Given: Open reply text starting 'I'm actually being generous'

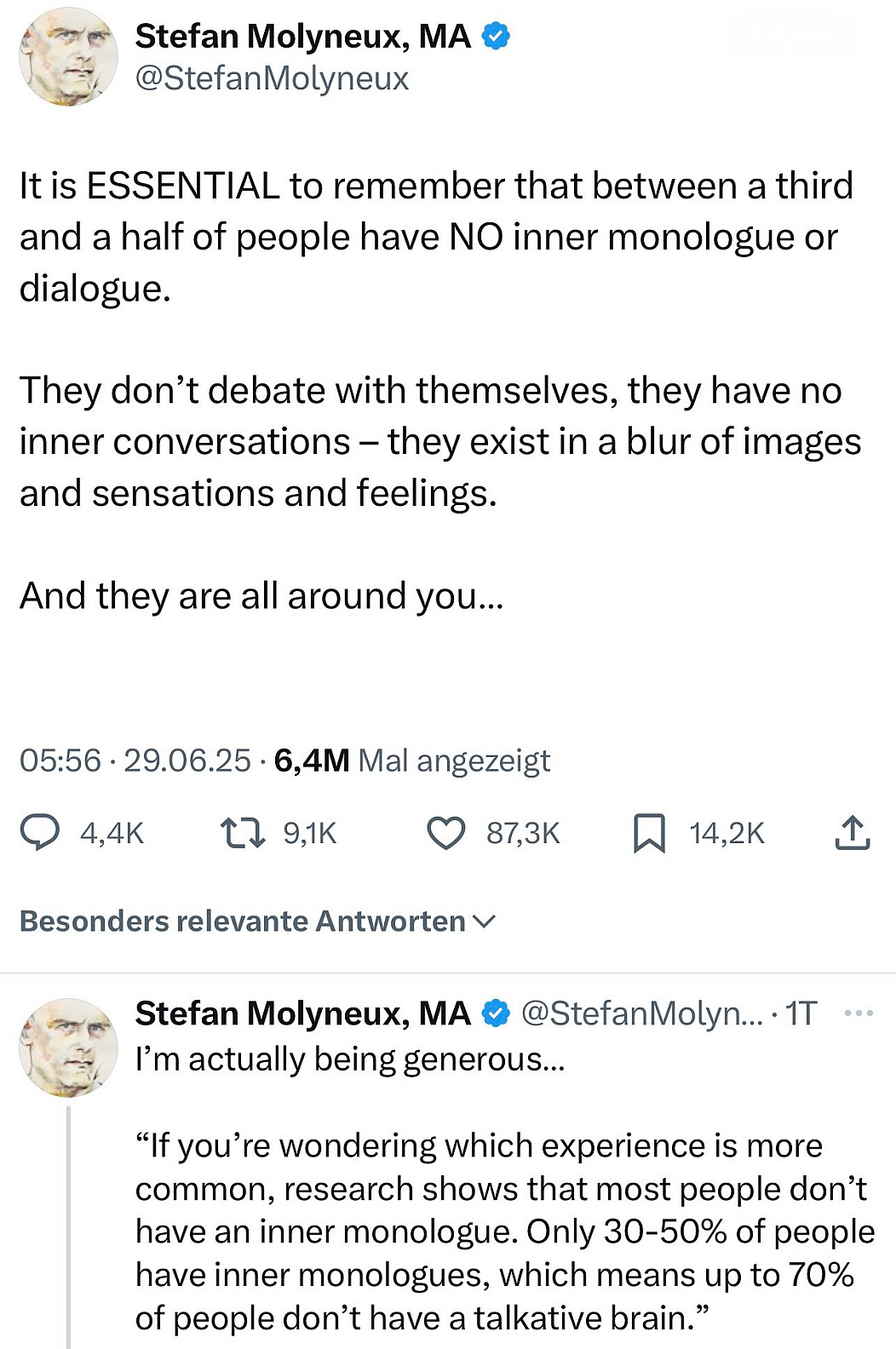Looking at the screenshot, I should click(x=349, y=1059).
